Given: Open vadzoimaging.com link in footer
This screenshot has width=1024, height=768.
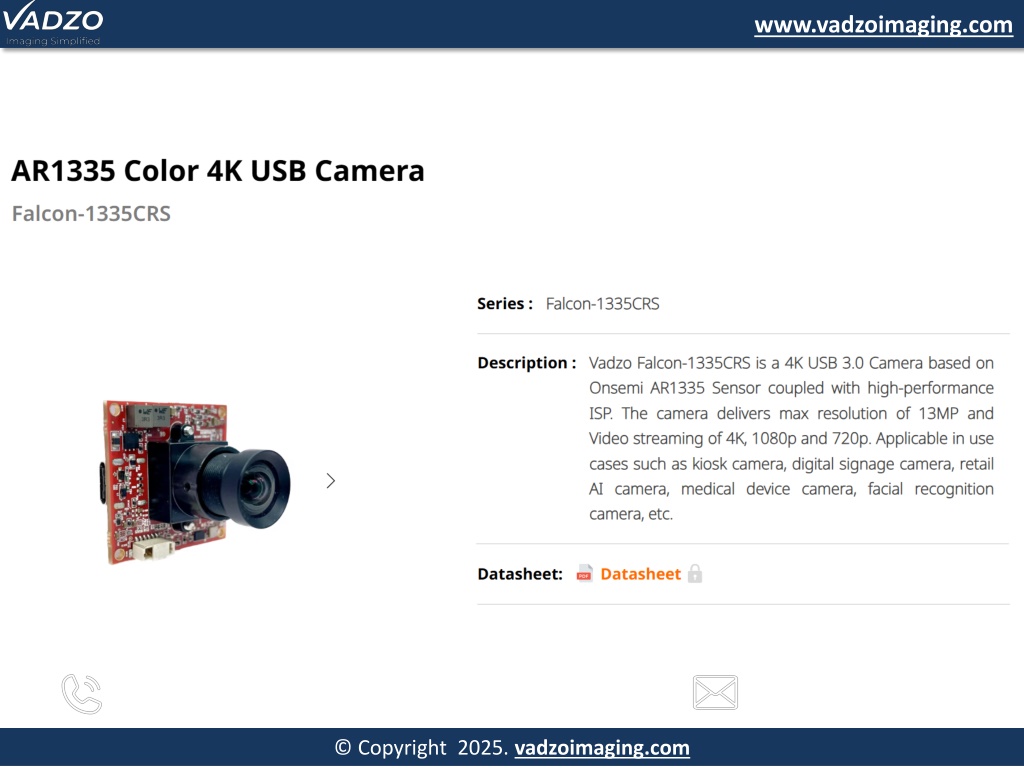Looking at the screenshot, I should (x=601, y=748).
